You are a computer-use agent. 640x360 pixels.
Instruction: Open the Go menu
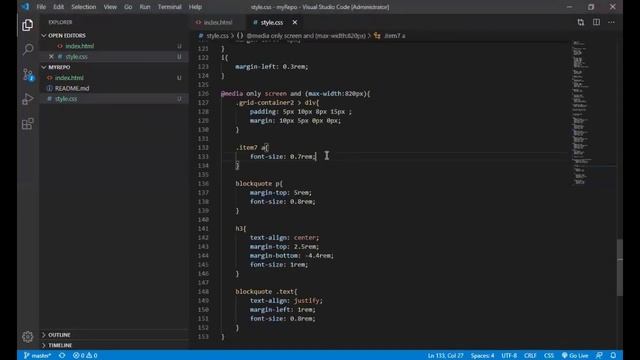pyautogui.click(x=128, y=7)
